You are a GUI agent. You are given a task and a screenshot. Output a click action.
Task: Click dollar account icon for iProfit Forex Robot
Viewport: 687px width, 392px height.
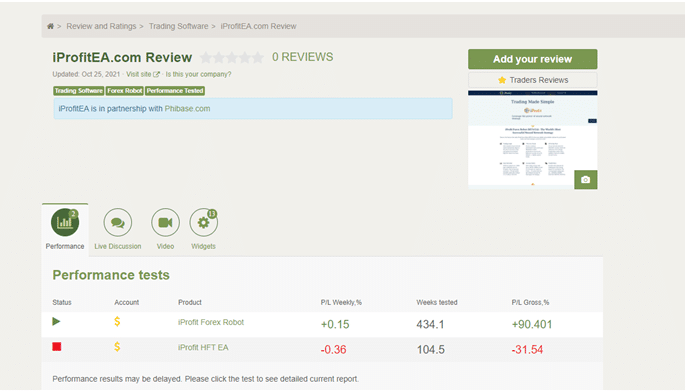(x=117, y=322)
